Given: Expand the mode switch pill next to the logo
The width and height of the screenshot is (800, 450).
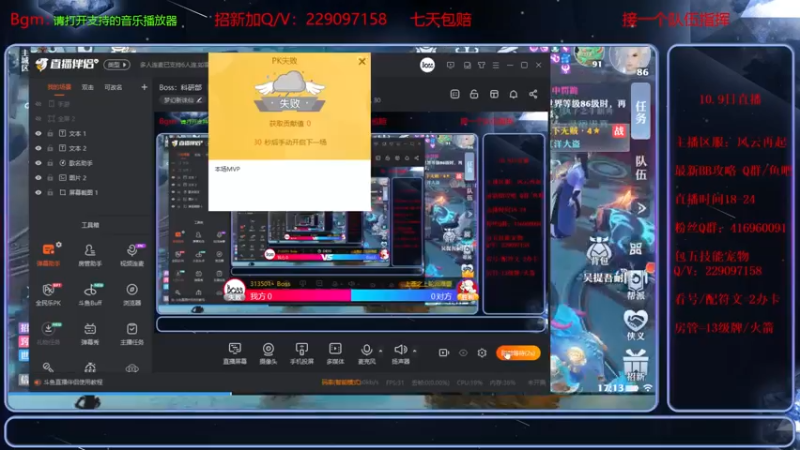Looking at the screenshot, I should click(x=117, y=65).
